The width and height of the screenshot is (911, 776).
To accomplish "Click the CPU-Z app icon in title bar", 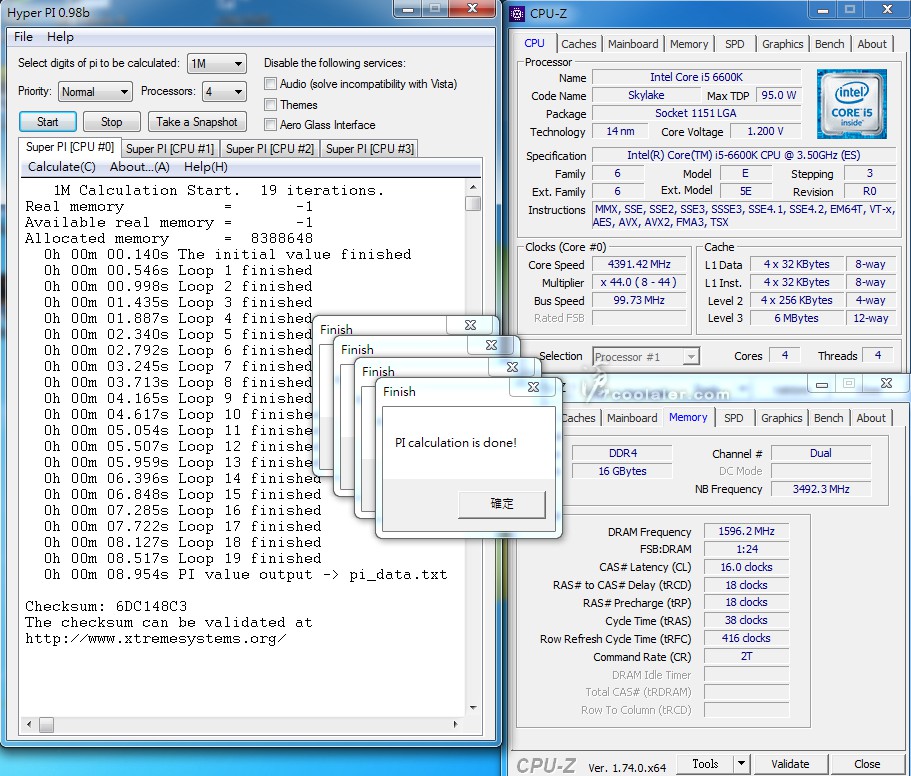I will (x=517, y=13).
